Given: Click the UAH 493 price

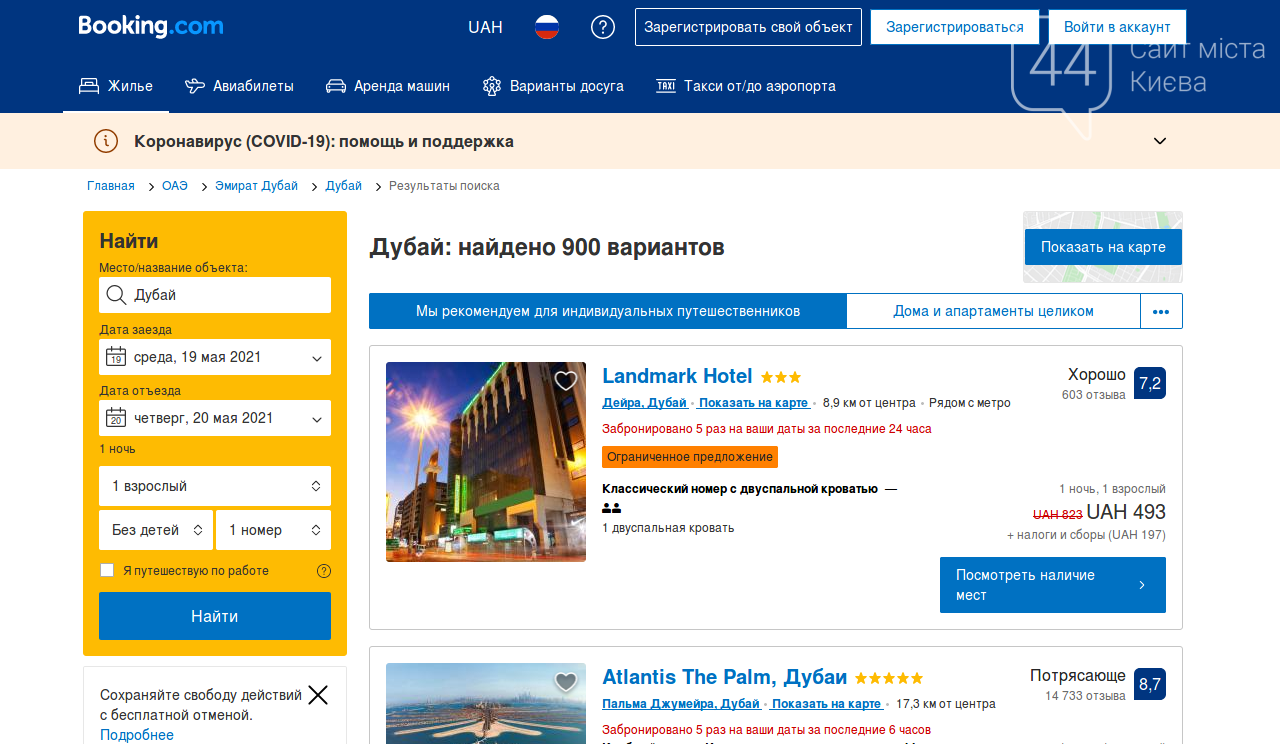Looking at the screenshot, I should 1126,513.
